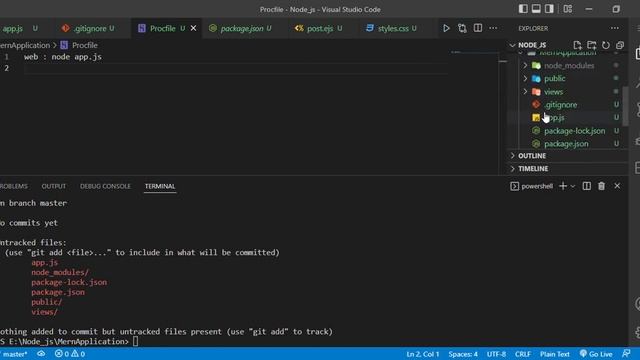The image size is (640, 360).
Task: Run the file with the play icon
Action: click(x=446, y=28)
